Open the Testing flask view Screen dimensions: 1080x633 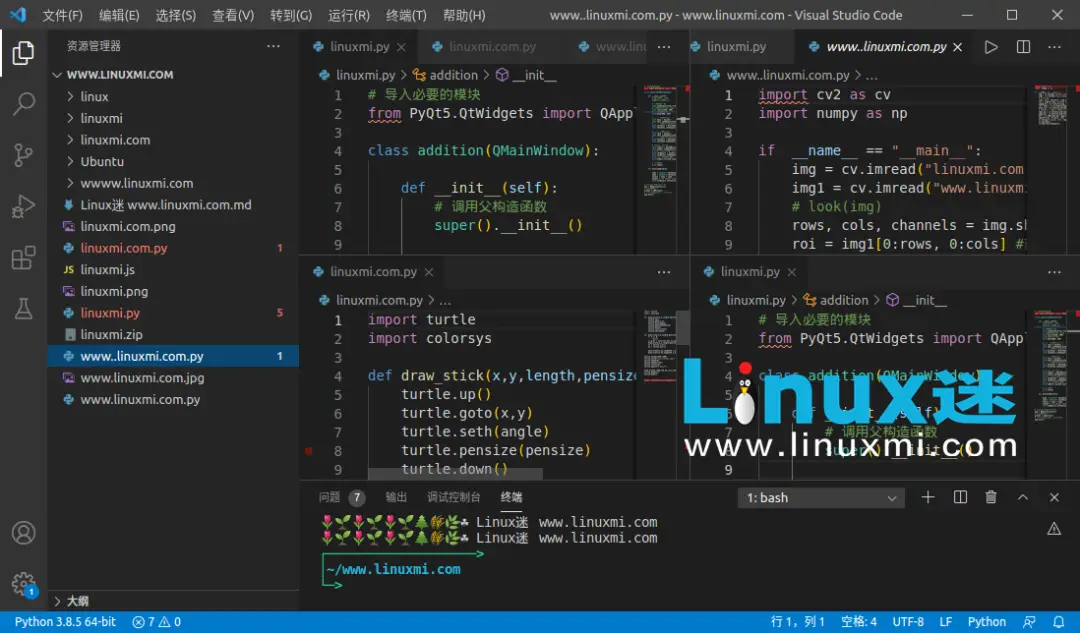(x=23, y=309)
